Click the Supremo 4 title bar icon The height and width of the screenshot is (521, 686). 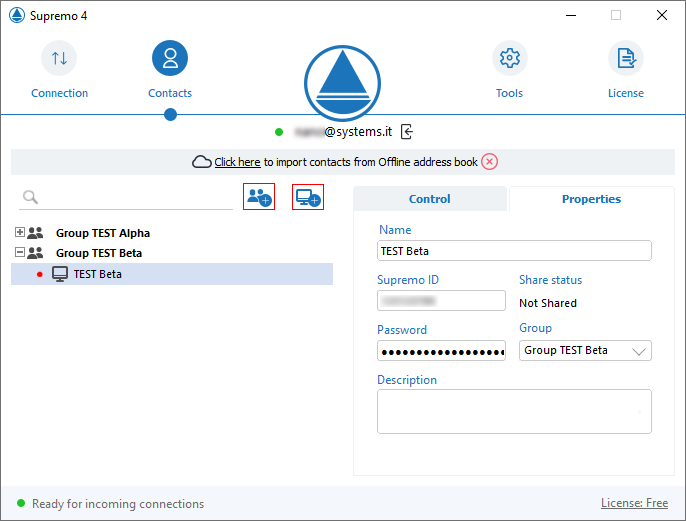click(x=17, y=15)
